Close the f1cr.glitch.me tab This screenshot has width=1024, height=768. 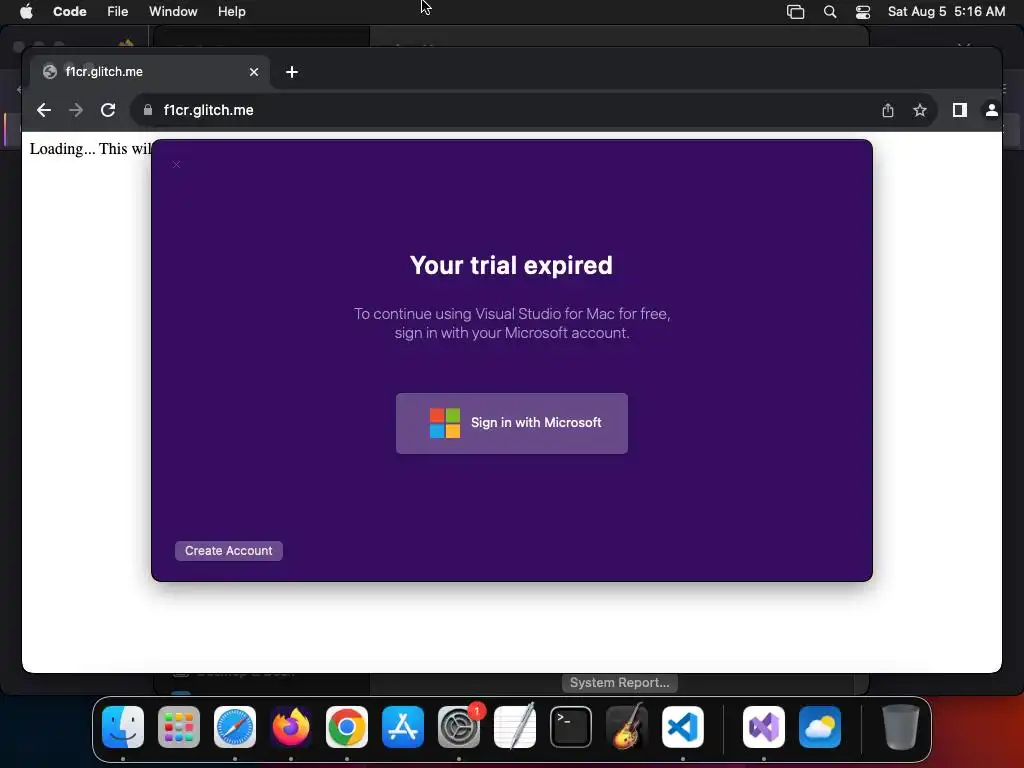254,72
